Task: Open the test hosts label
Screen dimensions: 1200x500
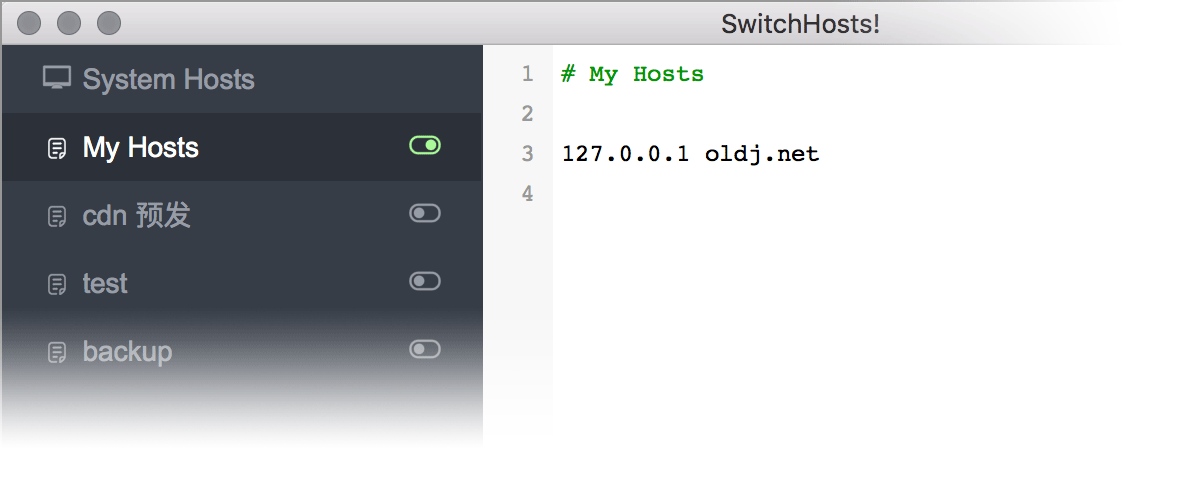Action: [105, 284]
